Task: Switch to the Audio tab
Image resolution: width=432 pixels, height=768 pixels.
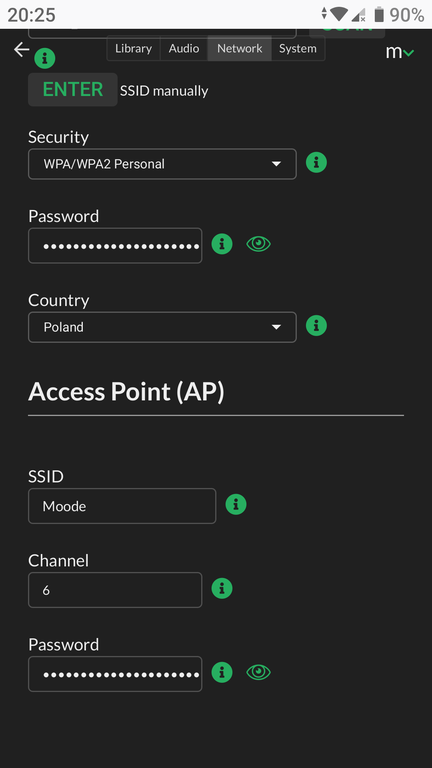Action: (184, 48)
